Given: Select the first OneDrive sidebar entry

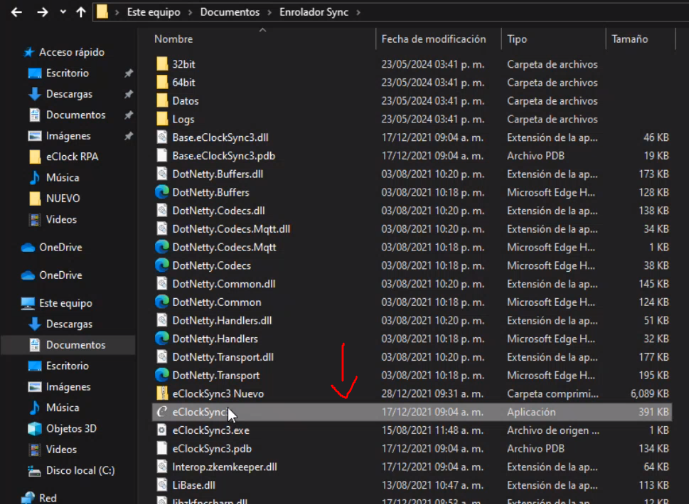Looking at the screenshot, I should tap(61, 247).
